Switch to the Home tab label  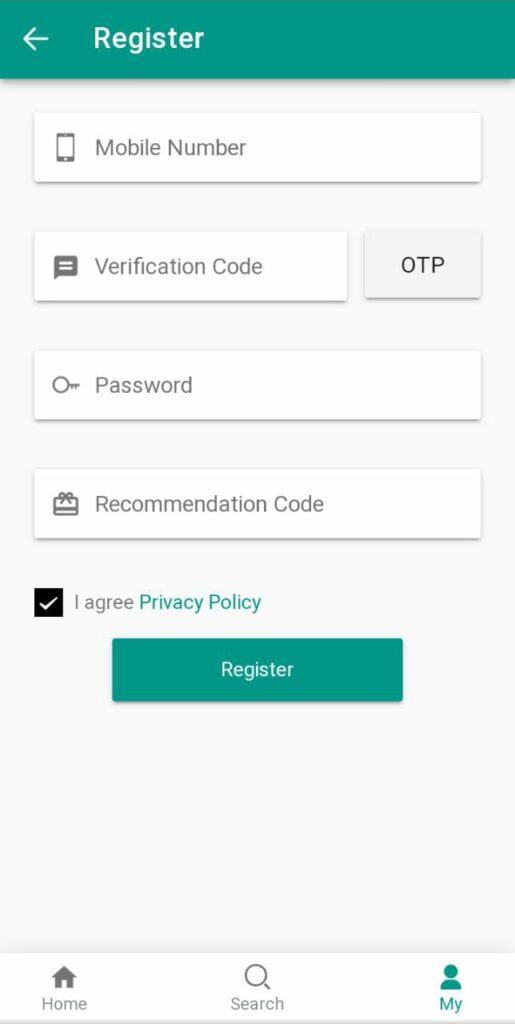point(64,1004)
